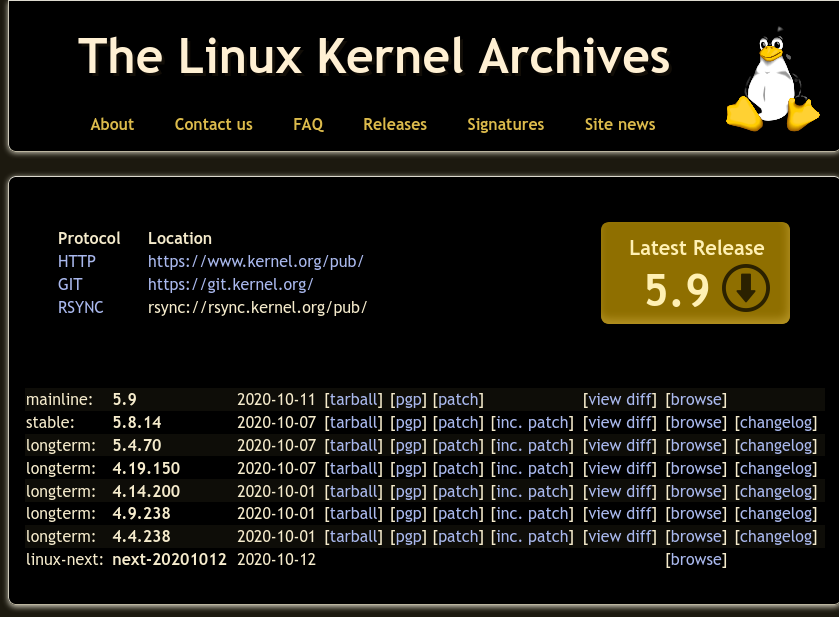Screen dimensions: 839x617
Task: View diff for longterm 5.4.70
Action: coord(620,445)
